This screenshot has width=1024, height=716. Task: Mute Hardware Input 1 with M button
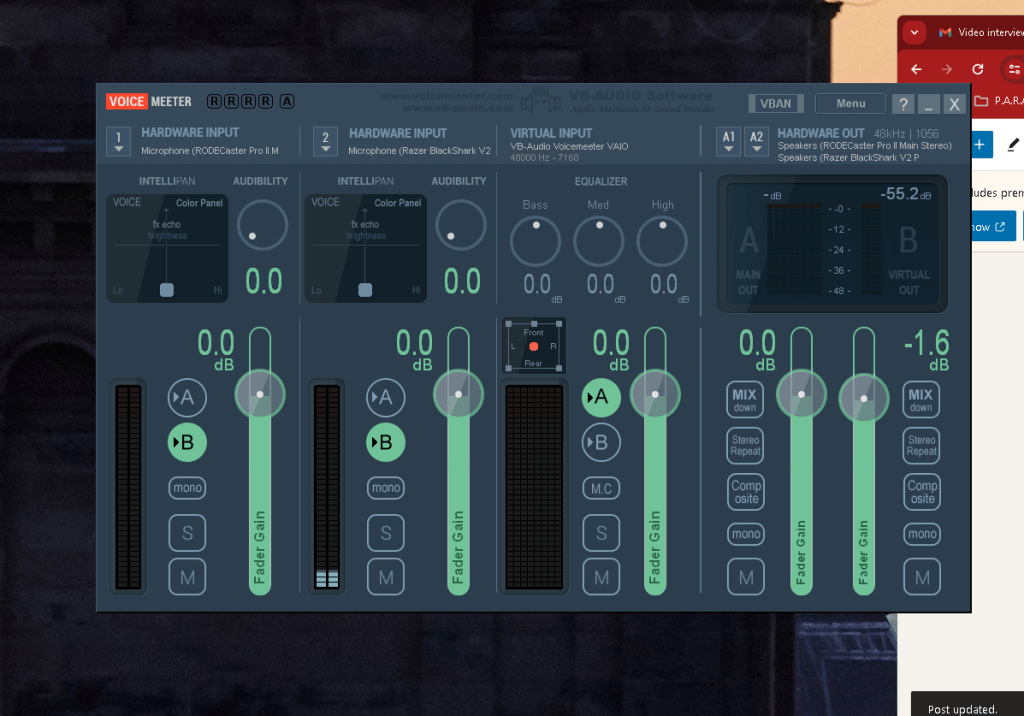click(x=187, y=578)
